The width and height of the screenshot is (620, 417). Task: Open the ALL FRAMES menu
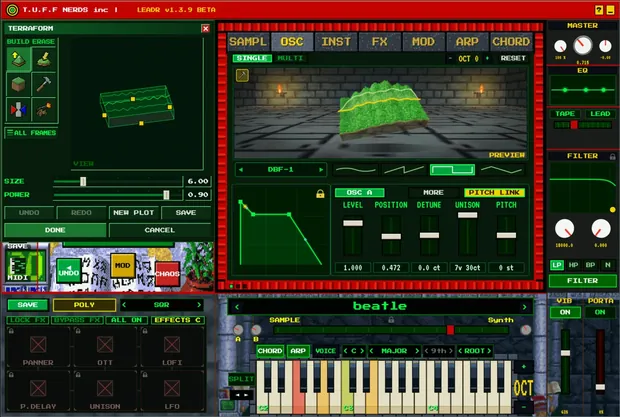click(32, 133)
